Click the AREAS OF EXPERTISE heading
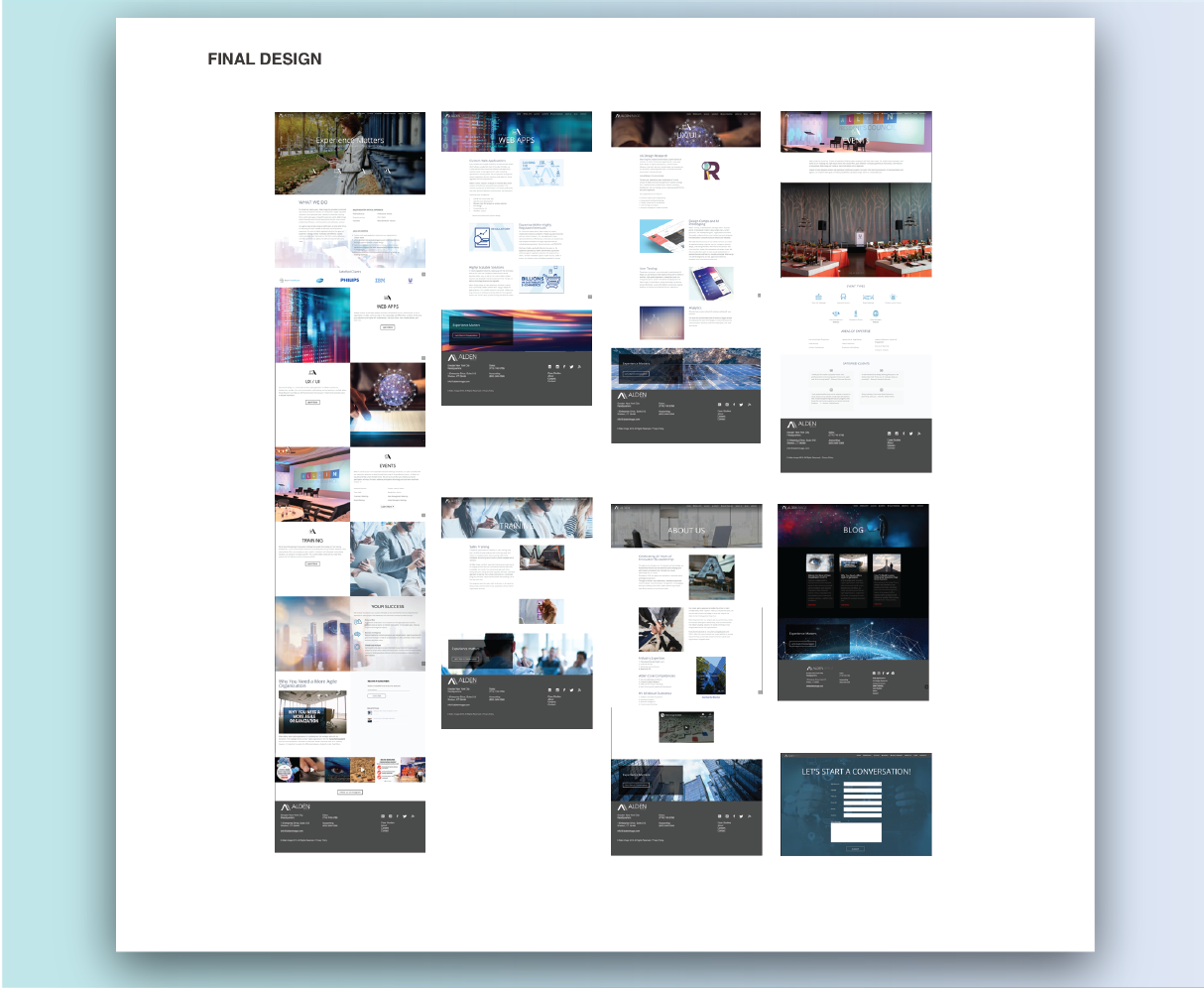Screen dimensions: 1204x988 click(x=856, y=331)
